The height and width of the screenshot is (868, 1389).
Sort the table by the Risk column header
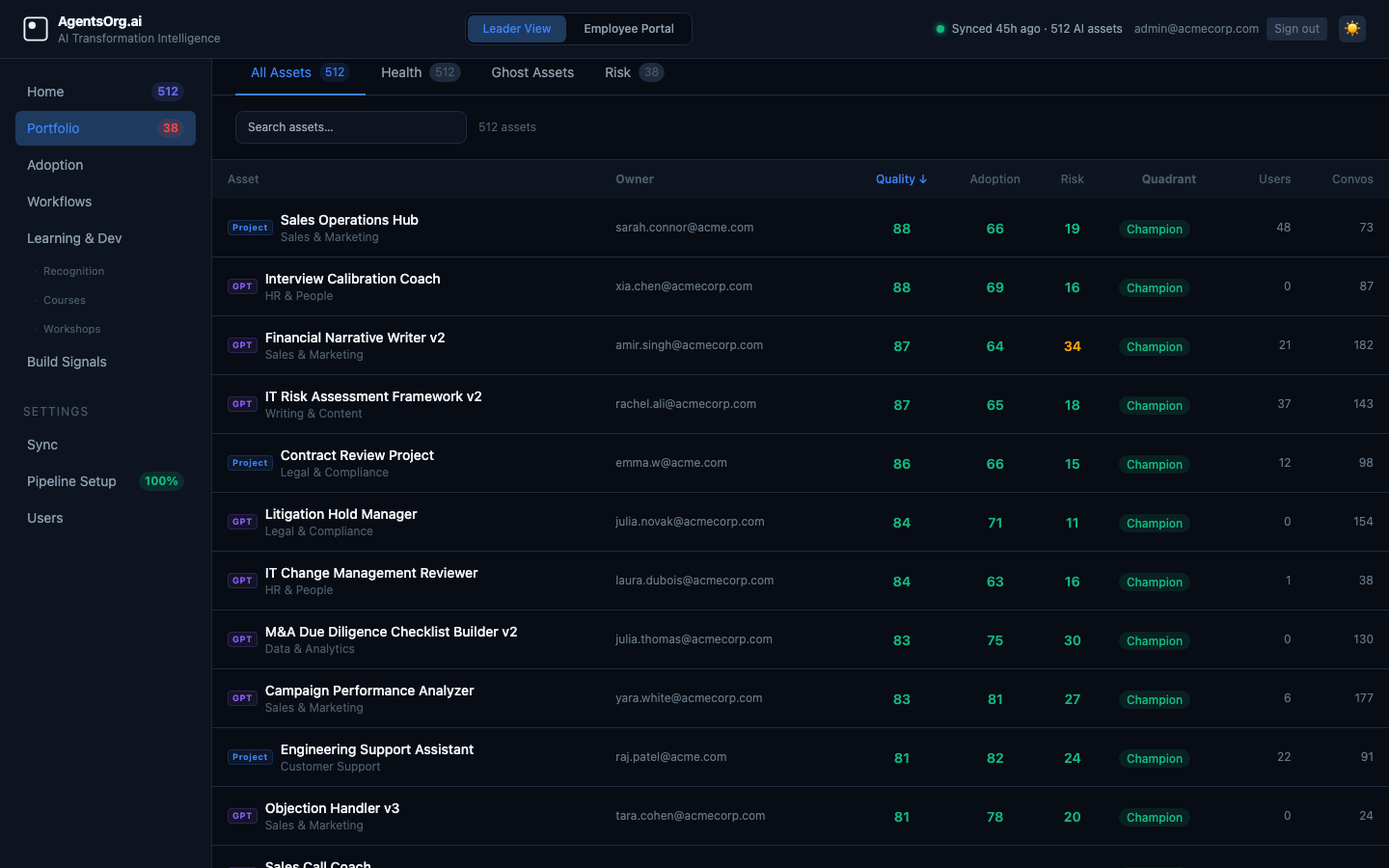click(1072, 178)
